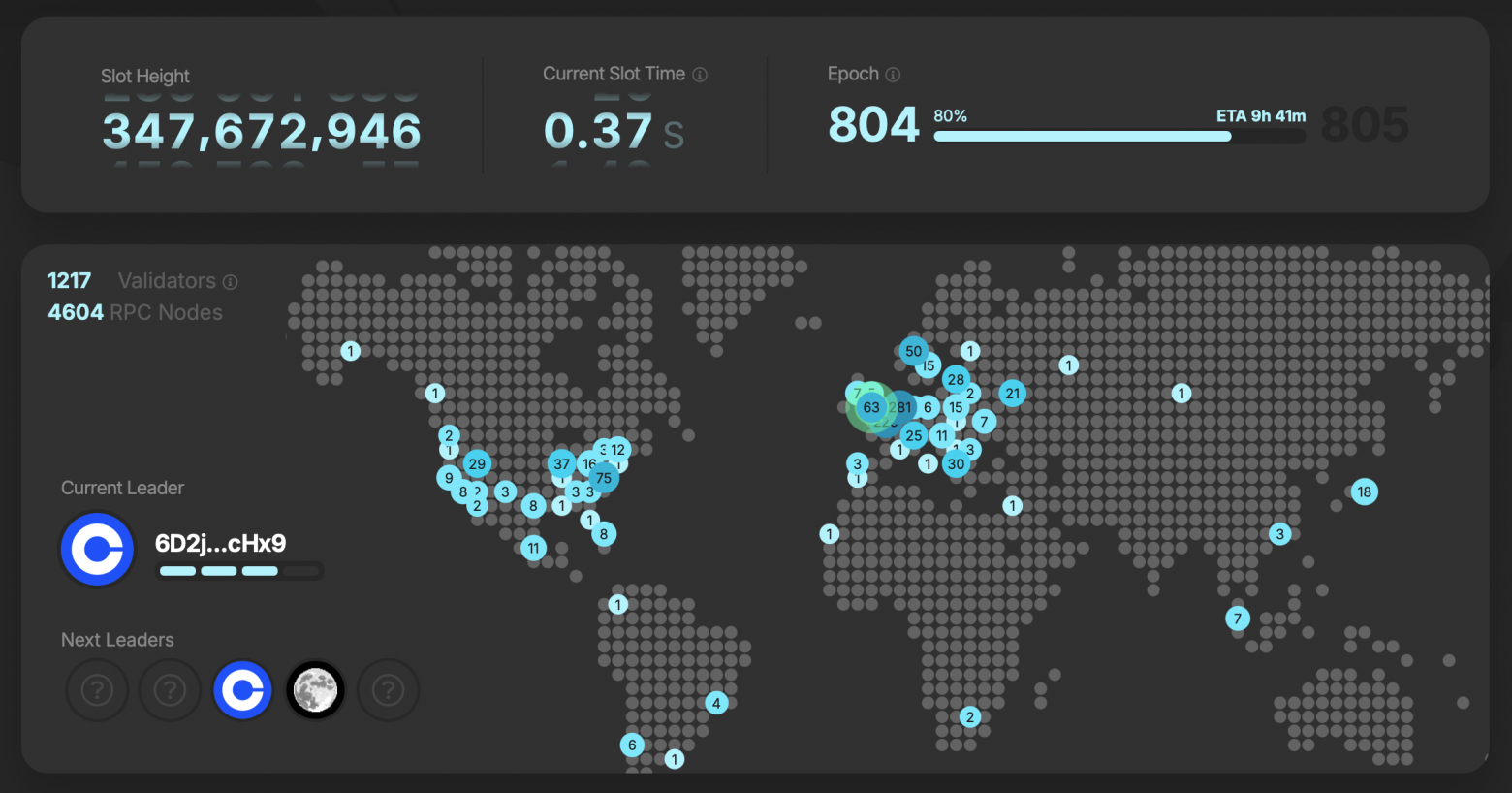Screen dimensions: 1512x793
Task: Click the 6 cluster in southern South America
Action: [632, 745]
